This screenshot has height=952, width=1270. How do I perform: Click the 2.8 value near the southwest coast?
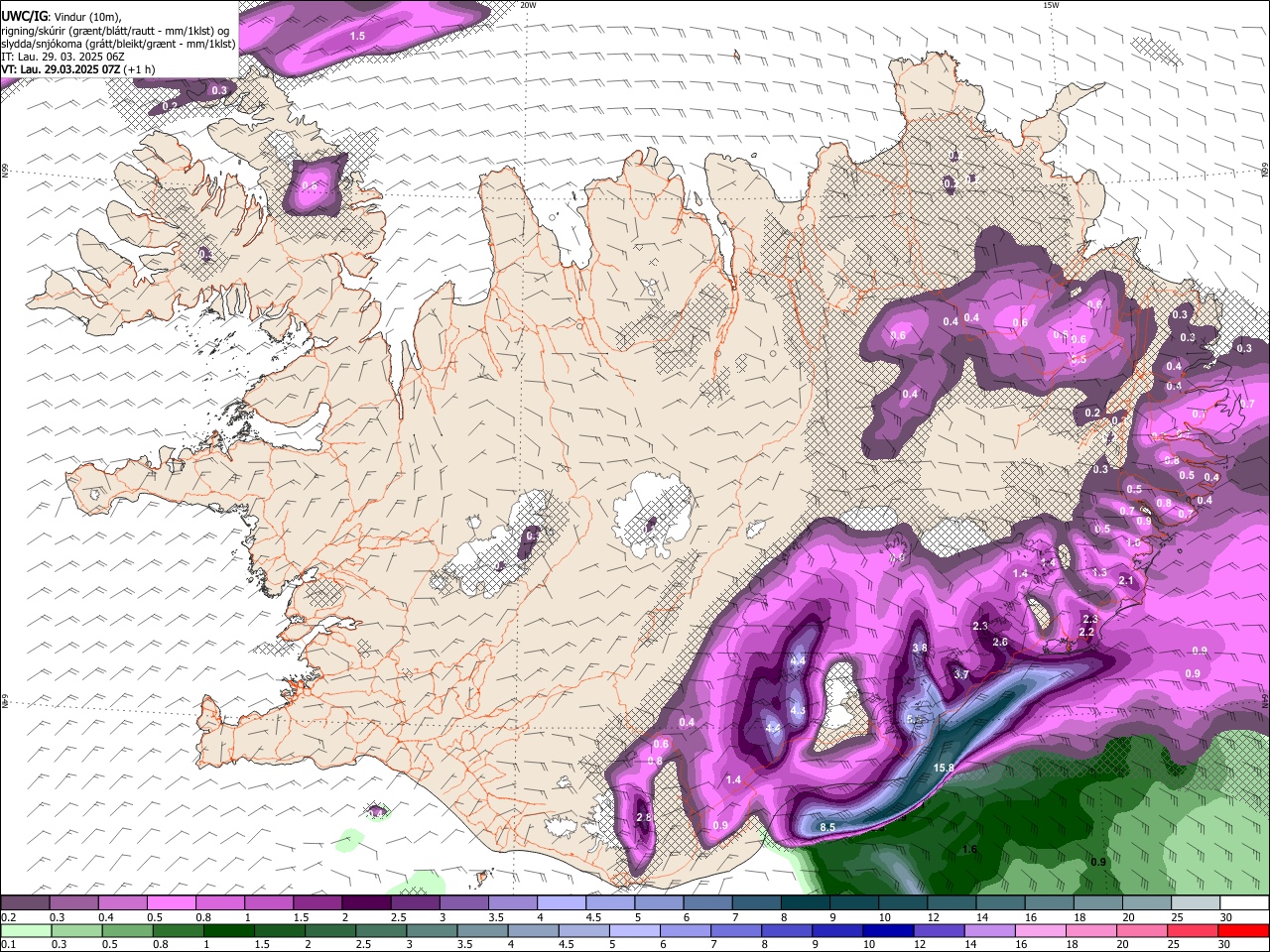644,817
